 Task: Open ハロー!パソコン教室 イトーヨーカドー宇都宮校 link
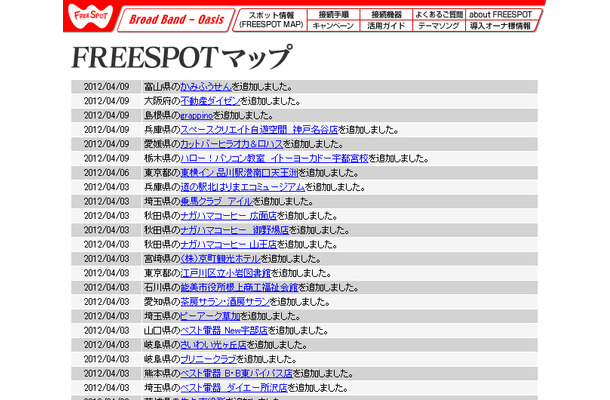(274, 158)
